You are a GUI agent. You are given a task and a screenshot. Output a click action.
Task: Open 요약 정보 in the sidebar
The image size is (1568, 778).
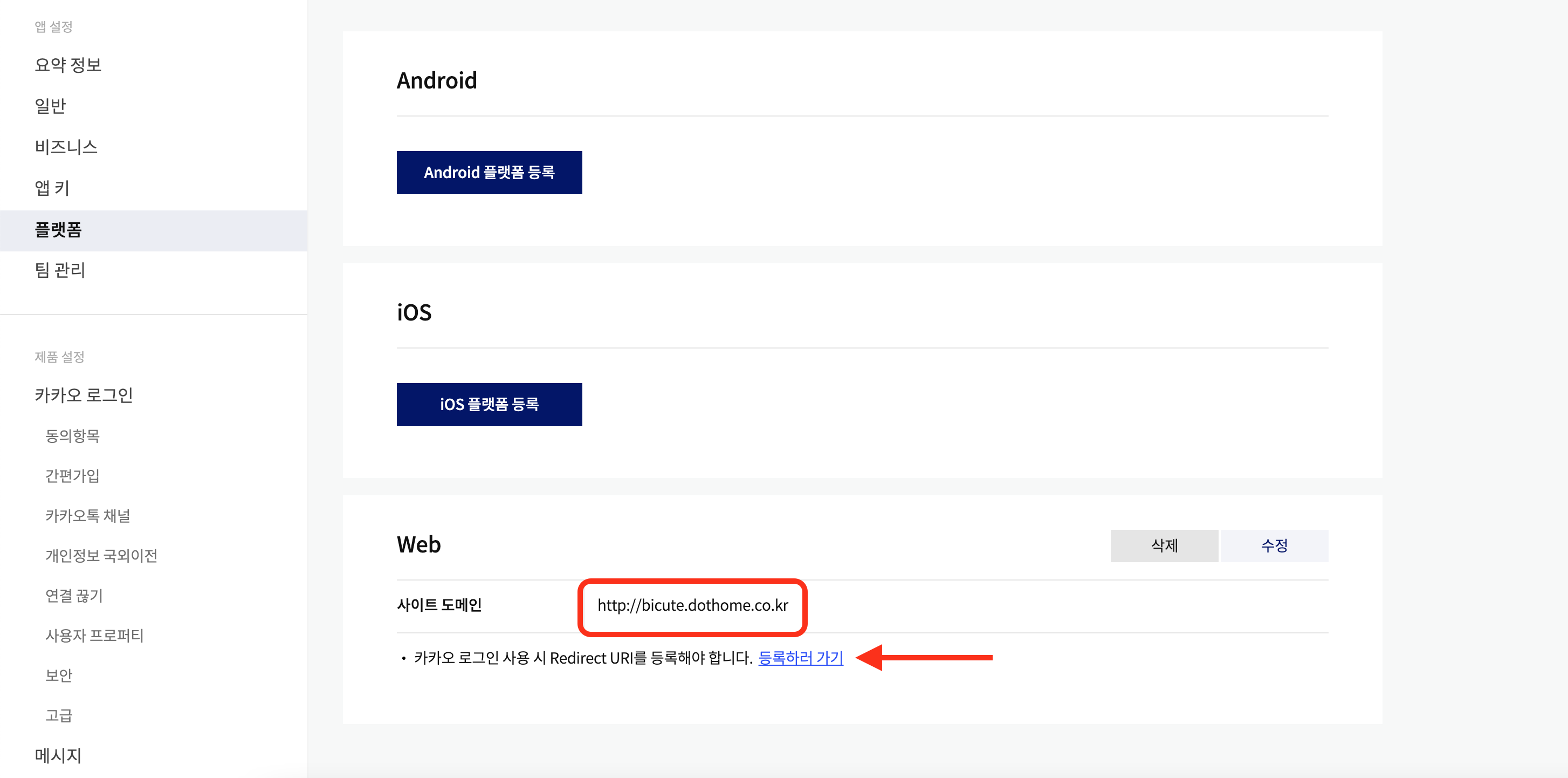point(67,65)
